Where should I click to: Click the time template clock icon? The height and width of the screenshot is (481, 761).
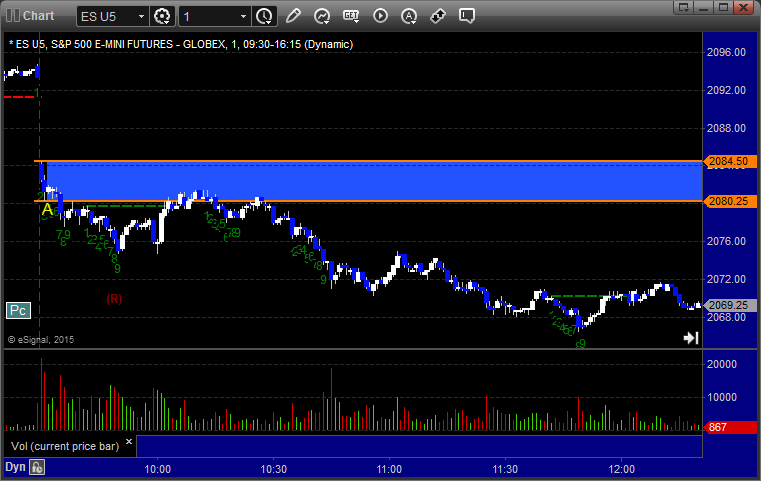click(264, 16)
